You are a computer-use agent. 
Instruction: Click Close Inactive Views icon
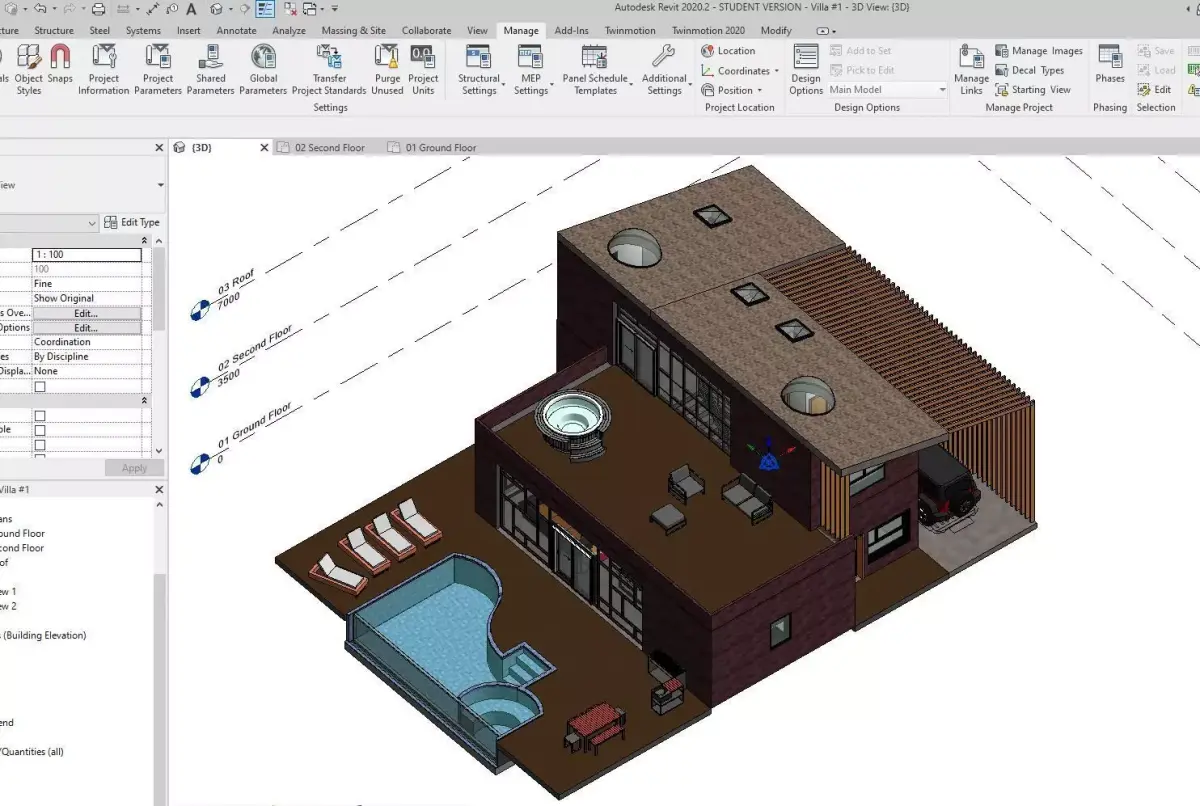[x=288, y=9]
